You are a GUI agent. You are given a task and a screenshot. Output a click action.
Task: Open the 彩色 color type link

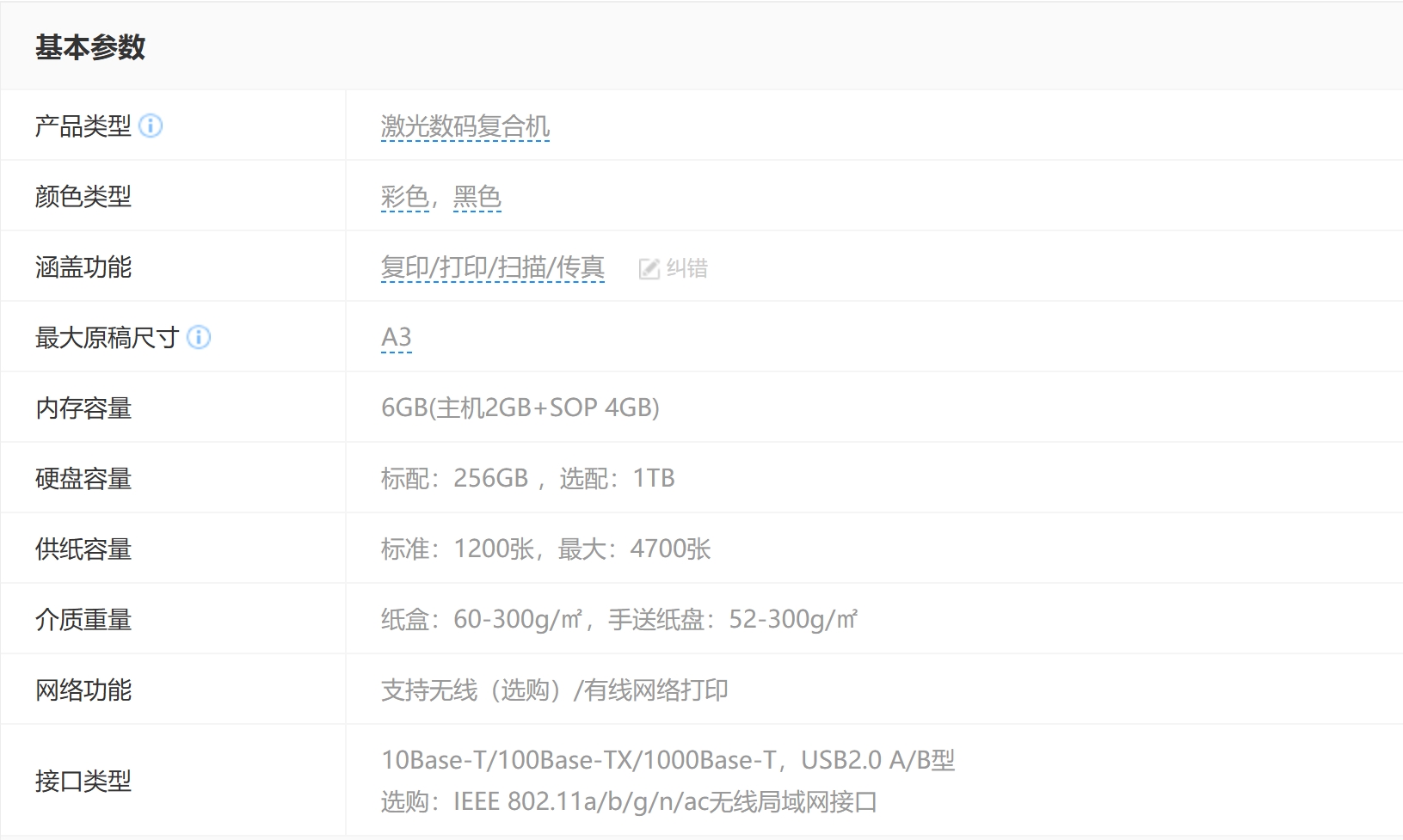pos(404,197)
